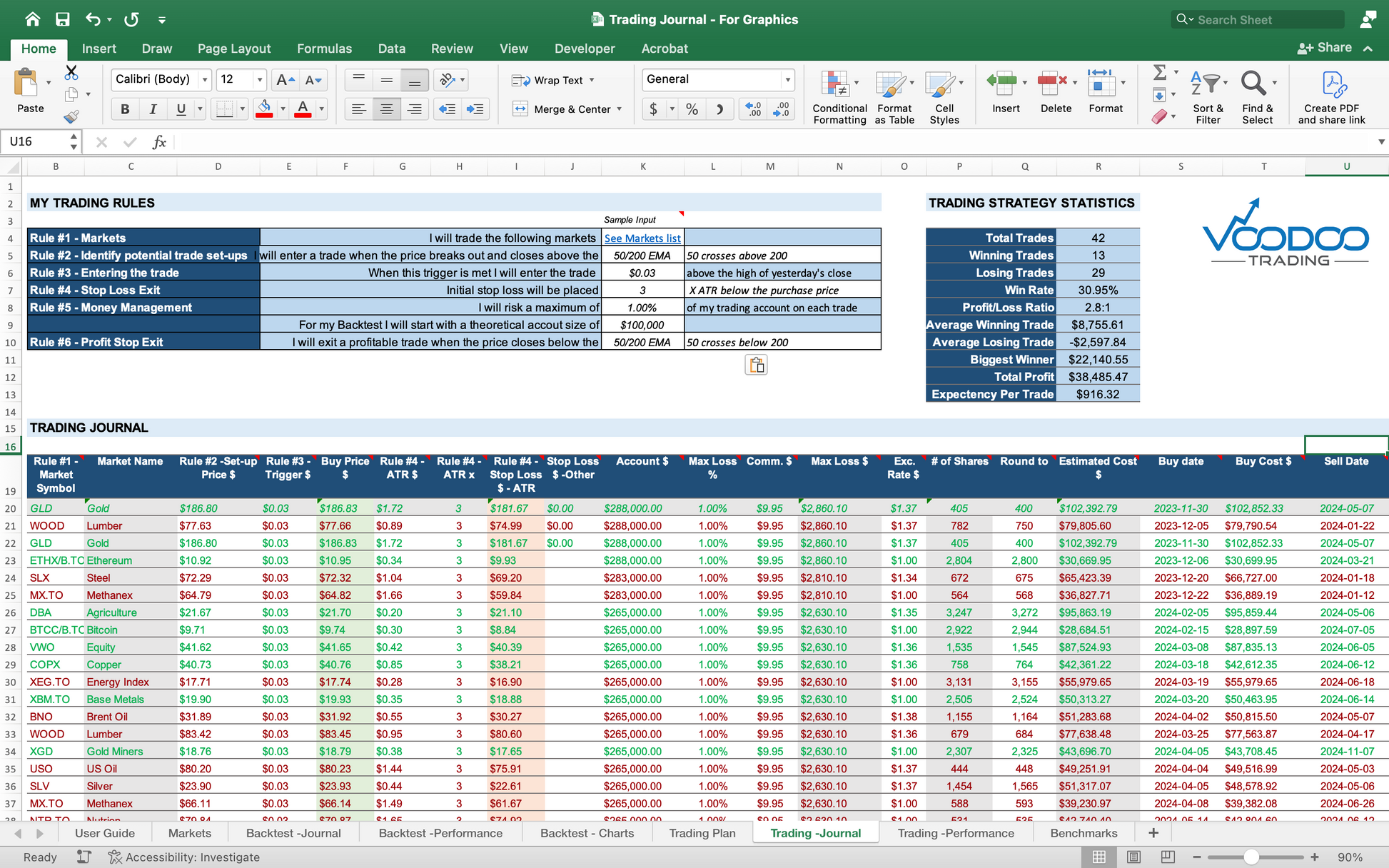Image resolution: width=1389 pixels, height=868 pixels.
Task: Open the Formulas ribbon tab
Action: (x=324, y=49)
